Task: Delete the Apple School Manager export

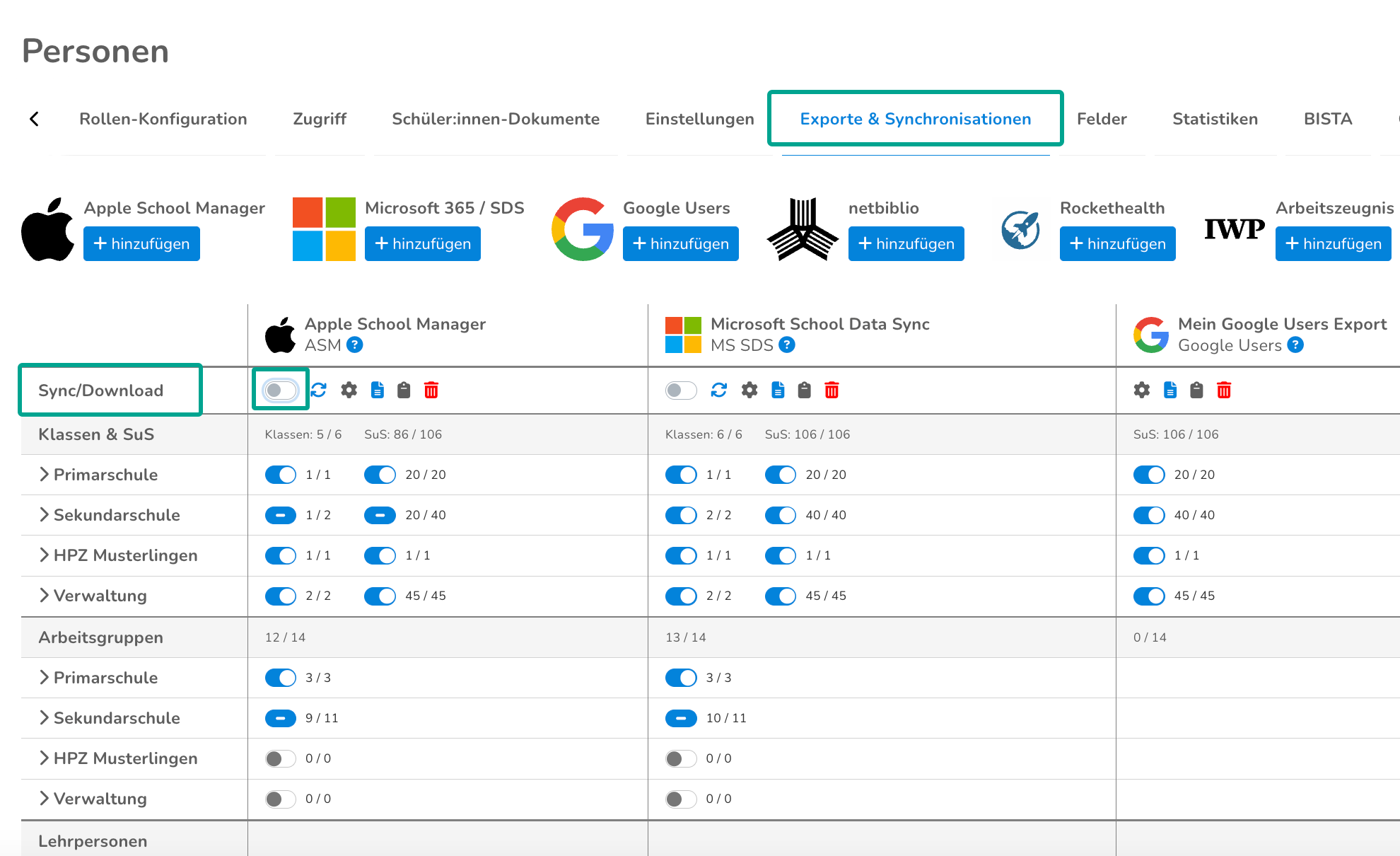Action: pos(431,390)
